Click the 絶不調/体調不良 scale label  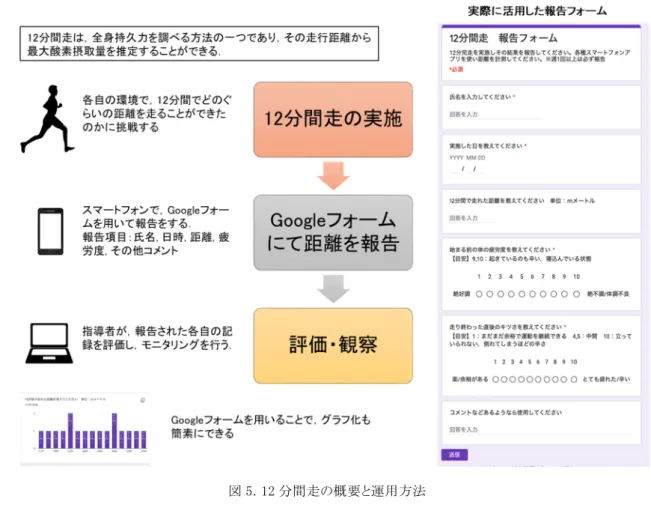point(608,294)
